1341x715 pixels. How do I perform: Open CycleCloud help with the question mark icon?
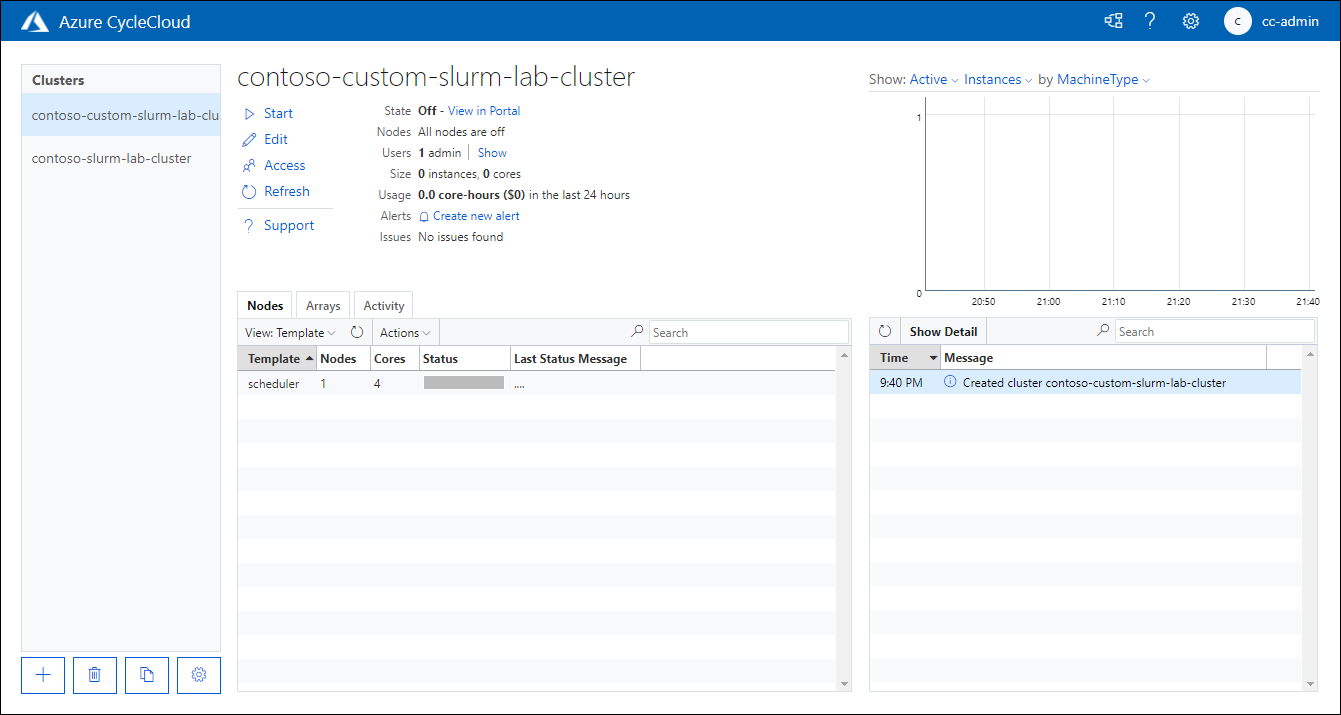pos(1150,20)
